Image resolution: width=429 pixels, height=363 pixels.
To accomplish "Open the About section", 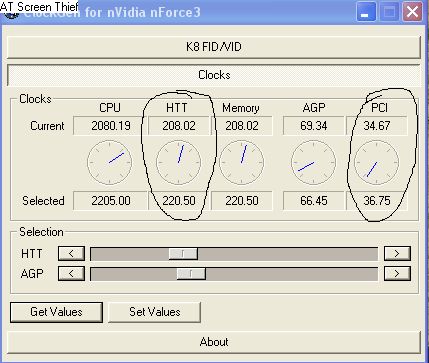I will click(x=214, y=342).
